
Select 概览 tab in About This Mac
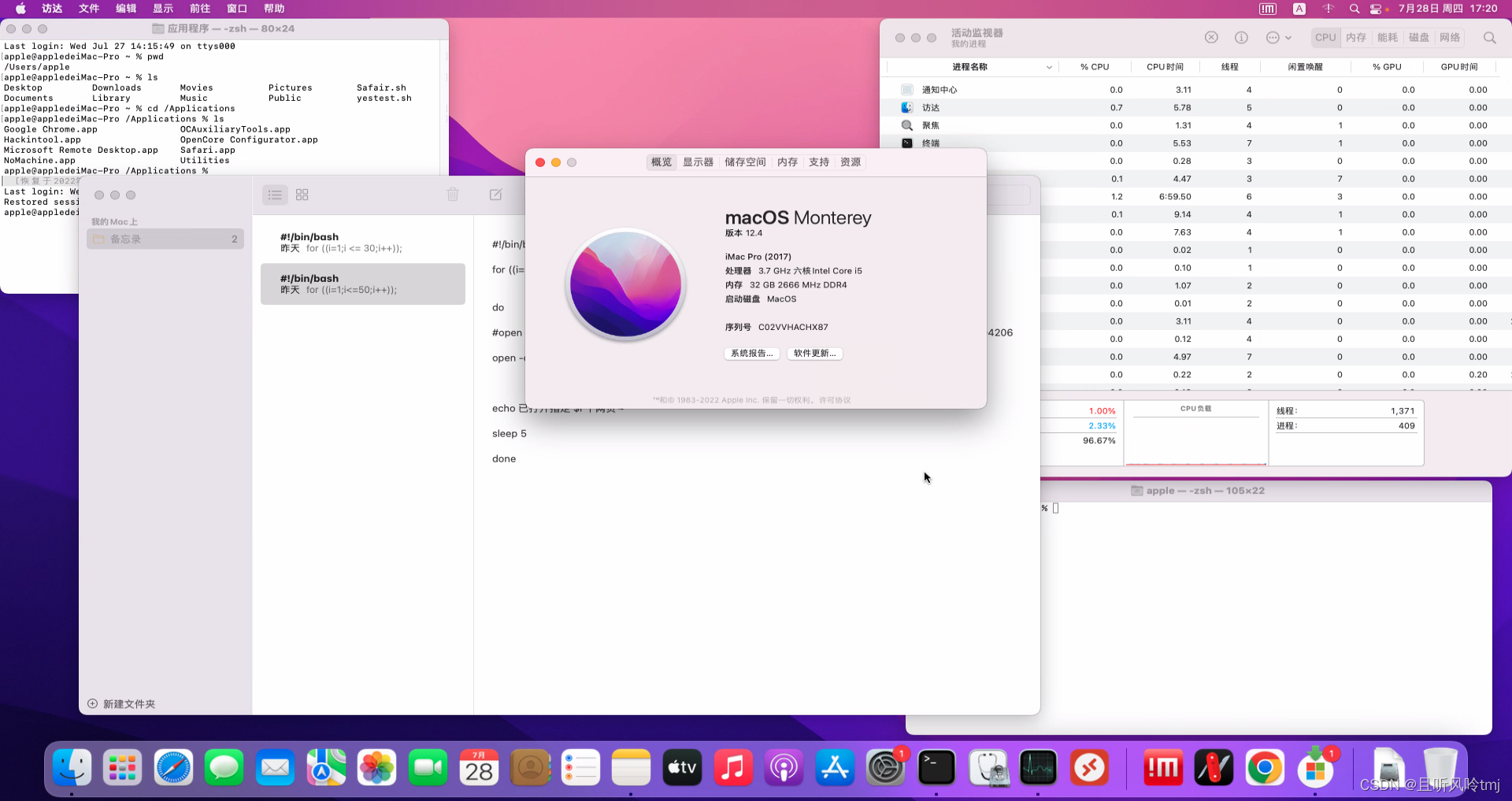(x=661, y=162)
